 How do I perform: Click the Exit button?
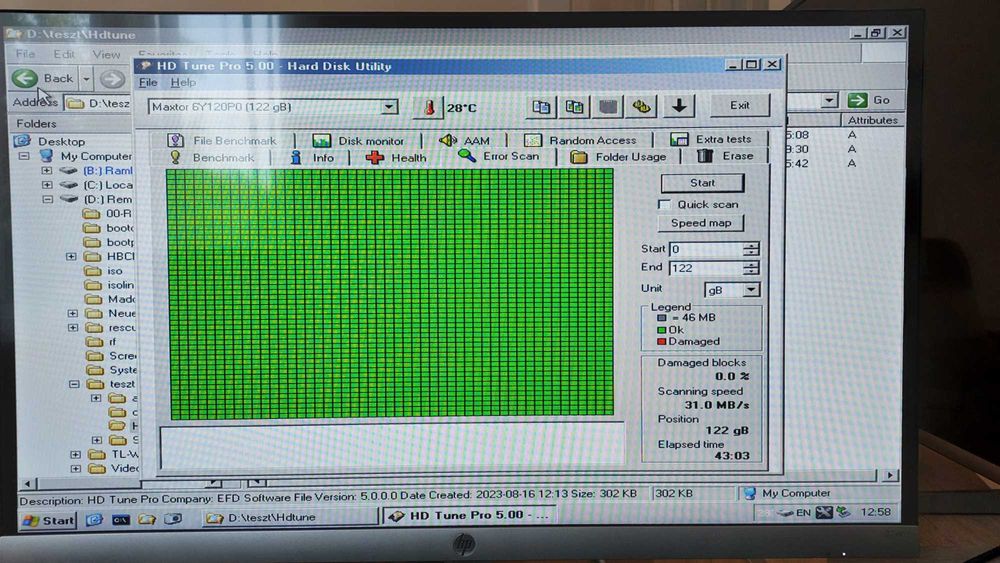[x=740, y=105]
